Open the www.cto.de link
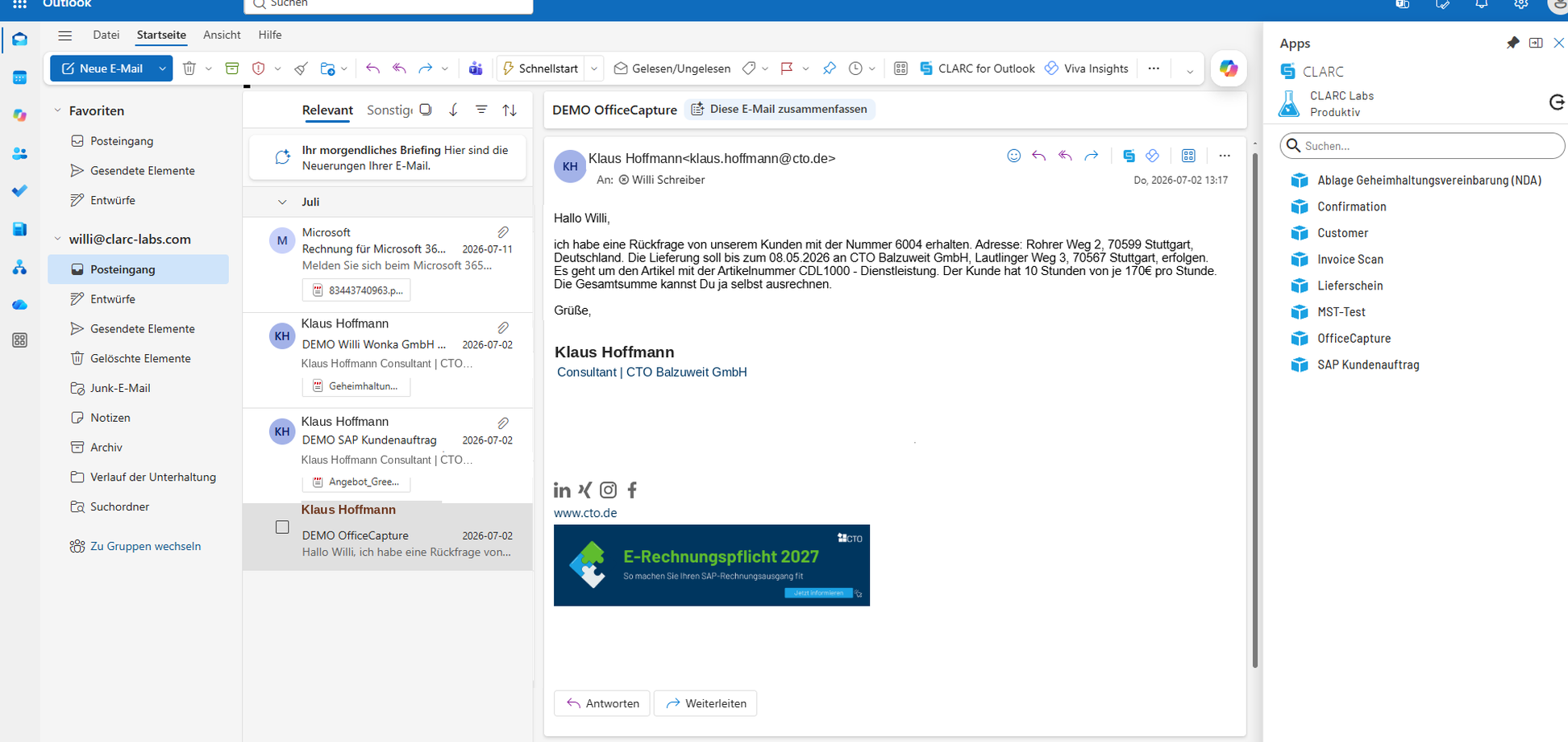1568x742 pixels. (585, 513)
